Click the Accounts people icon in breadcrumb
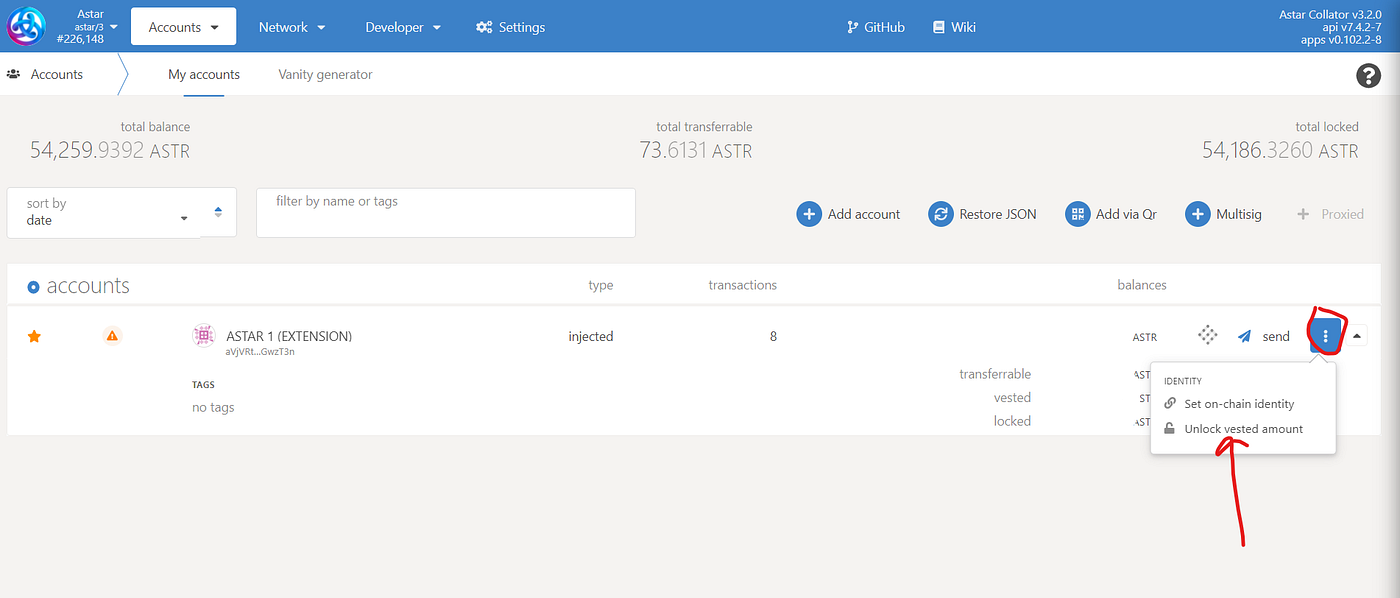The height and width of the screenshot is (598, 1400). coord(15,74)
